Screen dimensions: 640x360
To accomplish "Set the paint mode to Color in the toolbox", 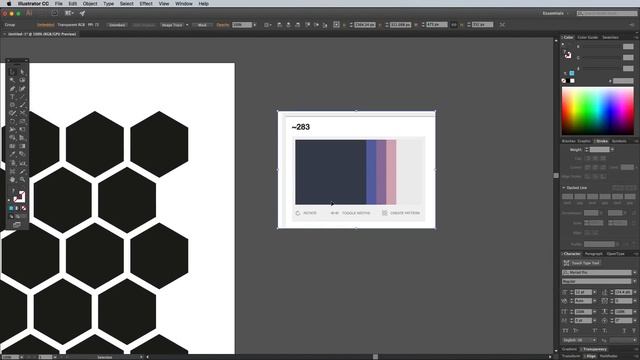I will tap(11, 208).
